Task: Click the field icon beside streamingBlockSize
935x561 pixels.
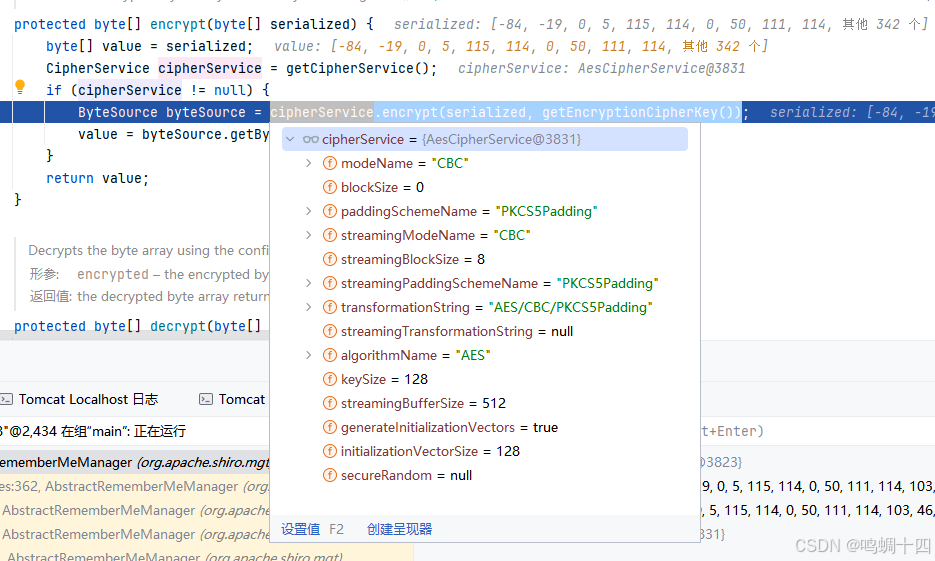Action: (x=330, y=259)
